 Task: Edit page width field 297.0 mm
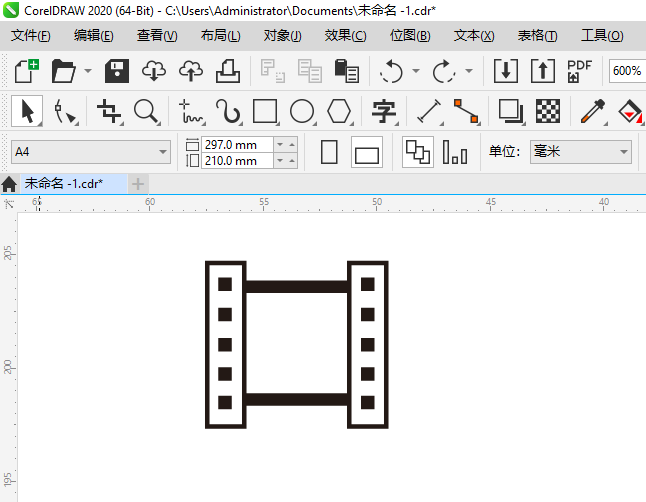tap(237, 145)
